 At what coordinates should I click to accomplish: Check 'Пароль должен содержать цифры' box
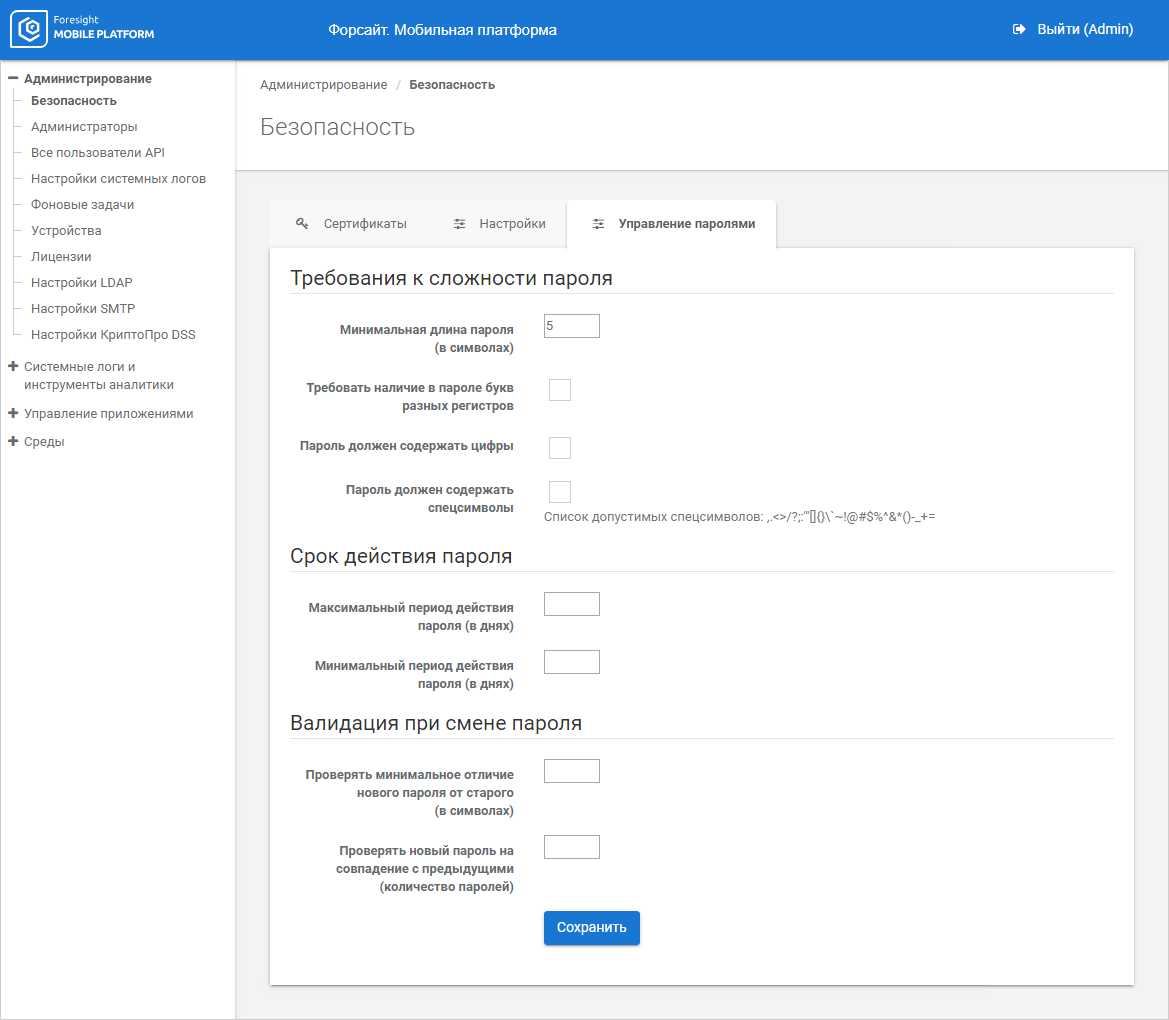pos(560,447)
